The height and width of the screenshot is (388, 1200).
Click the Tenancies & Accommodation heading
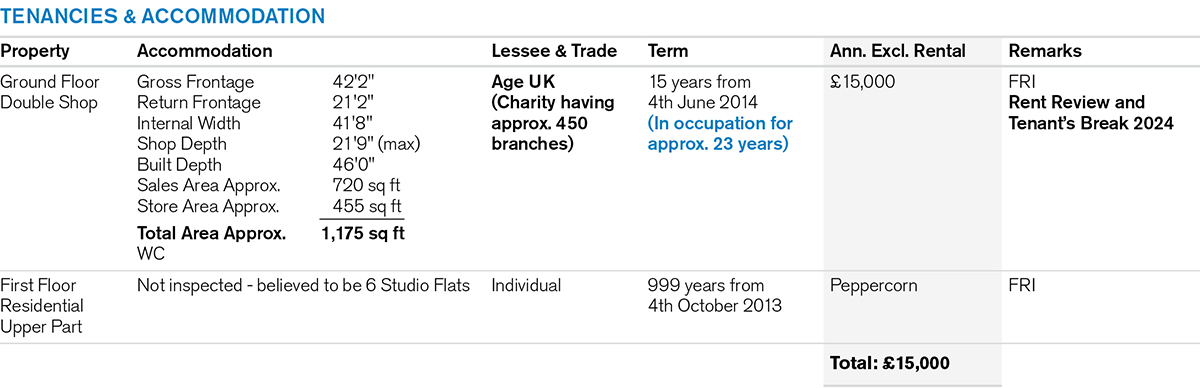pos(162,17)
